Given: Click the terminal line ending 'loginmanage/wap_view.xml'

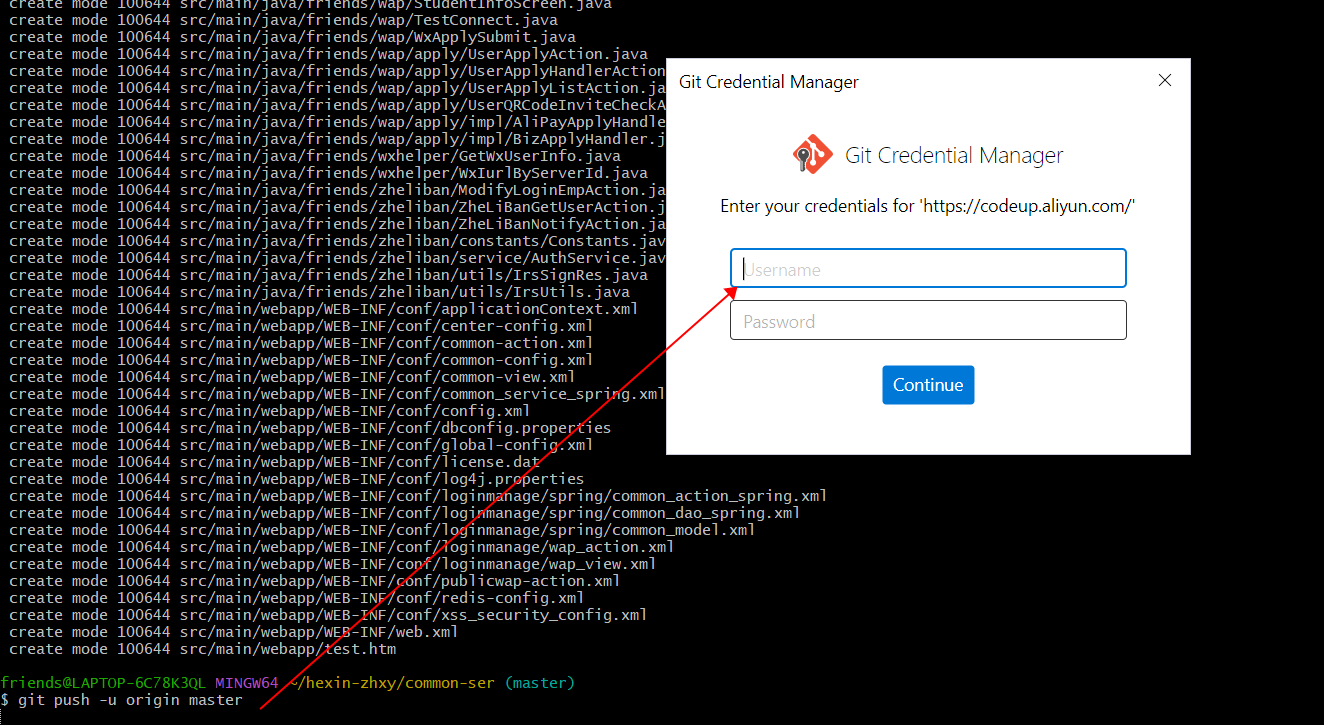Looking at the screenshot, I should tap(333, 564).
